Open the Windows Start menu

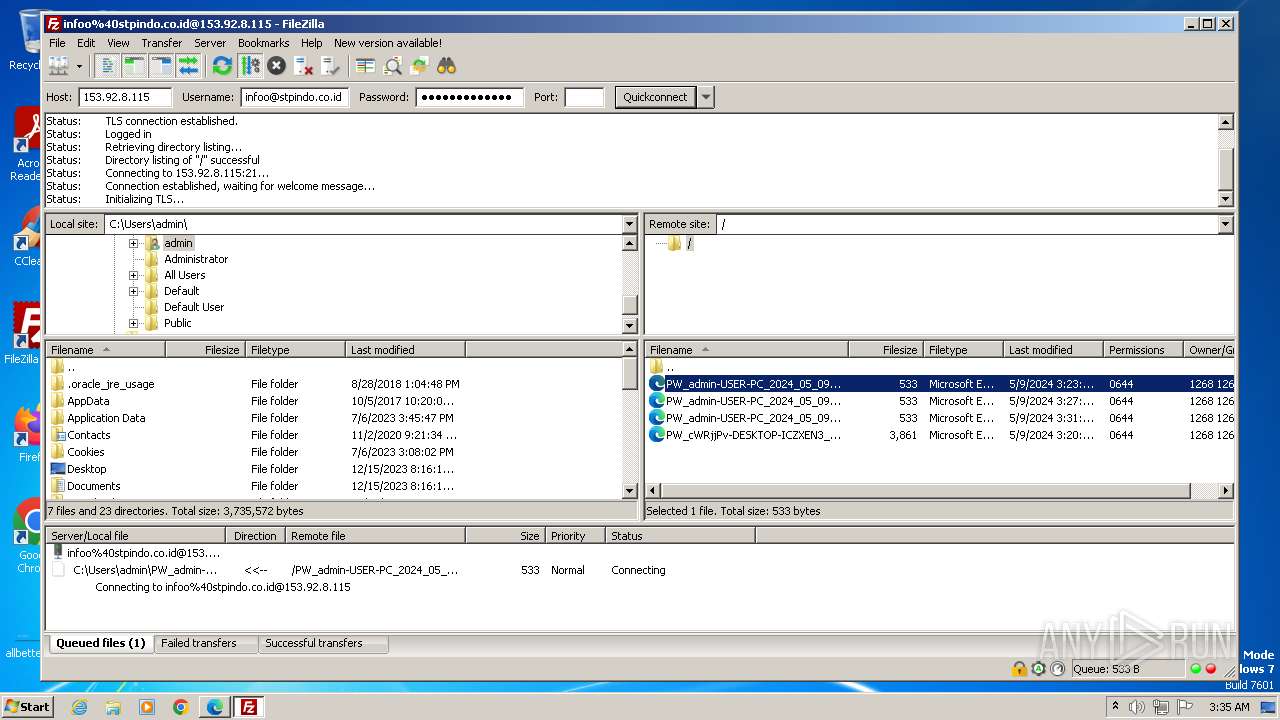click(x=27, y=707)
